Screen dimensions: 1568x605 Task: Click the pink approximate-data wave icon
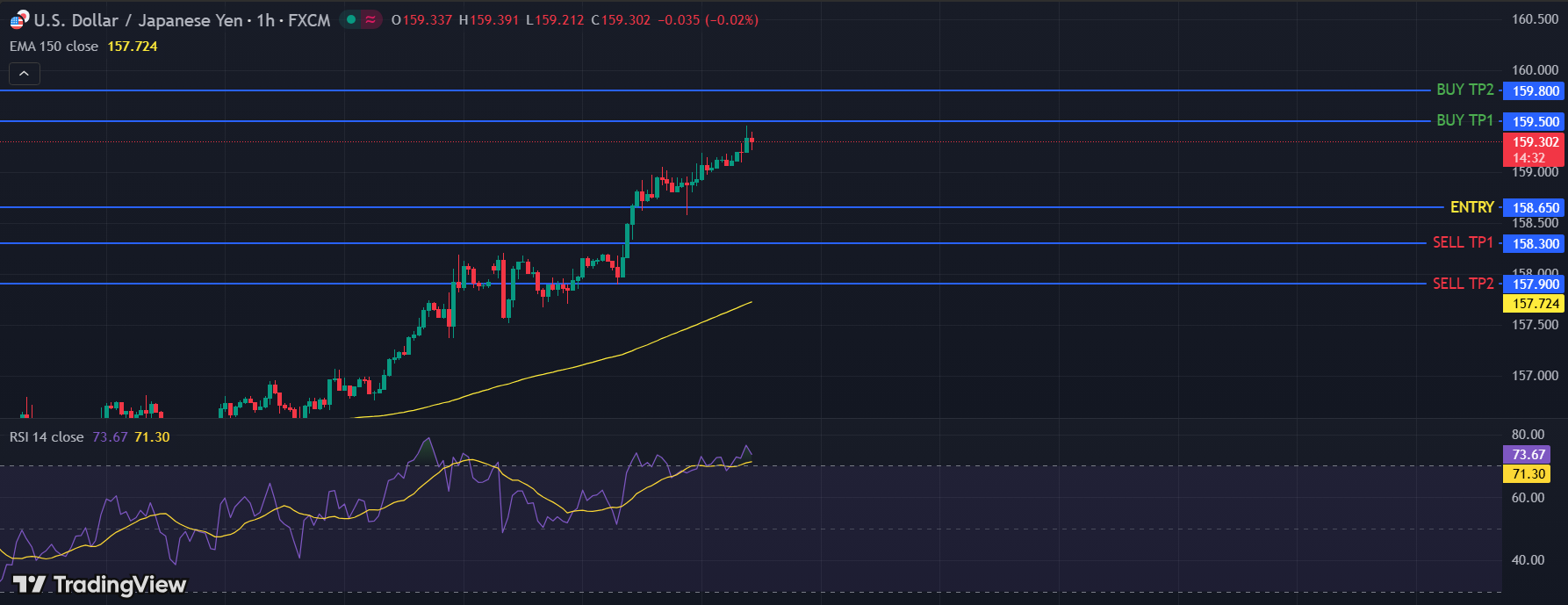point(371,19)
